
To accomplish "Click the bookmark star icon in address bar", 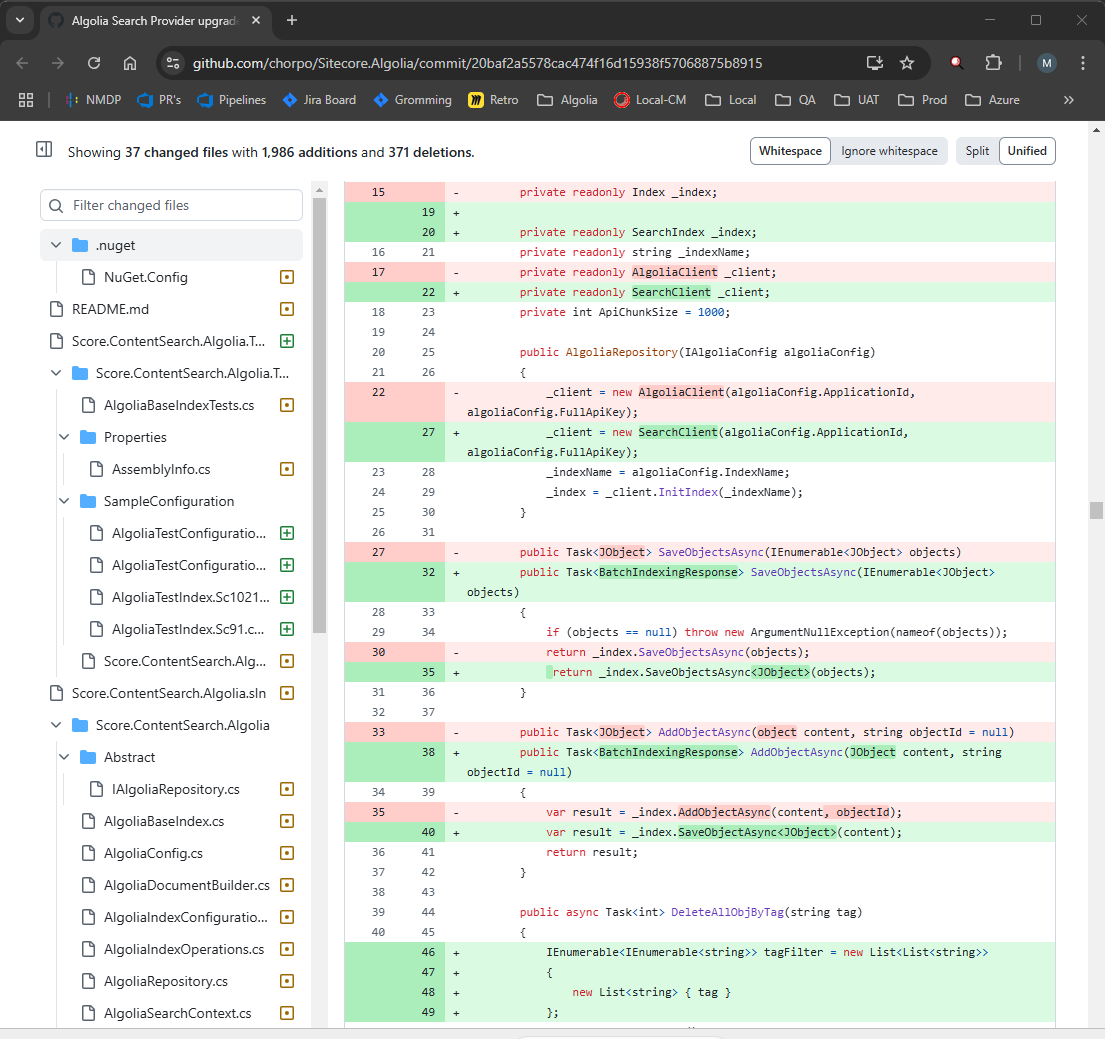I will click(x=907, y=63).
